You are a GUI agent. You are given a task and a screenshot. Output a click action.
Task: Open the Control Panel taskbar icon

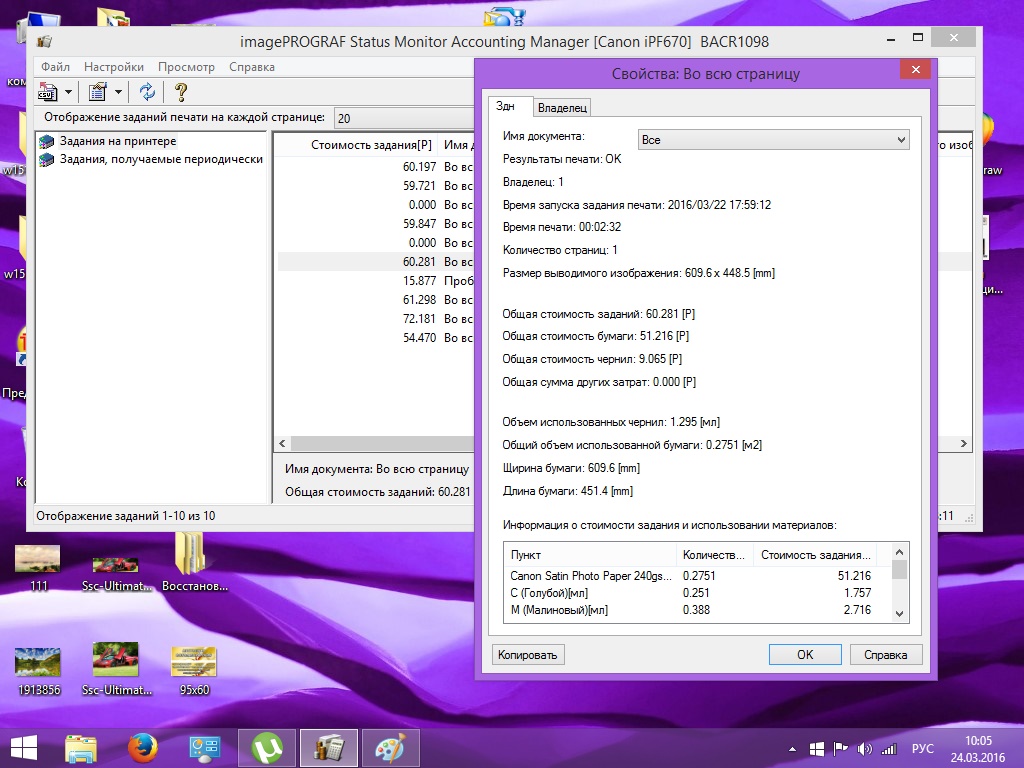point(204,748)
